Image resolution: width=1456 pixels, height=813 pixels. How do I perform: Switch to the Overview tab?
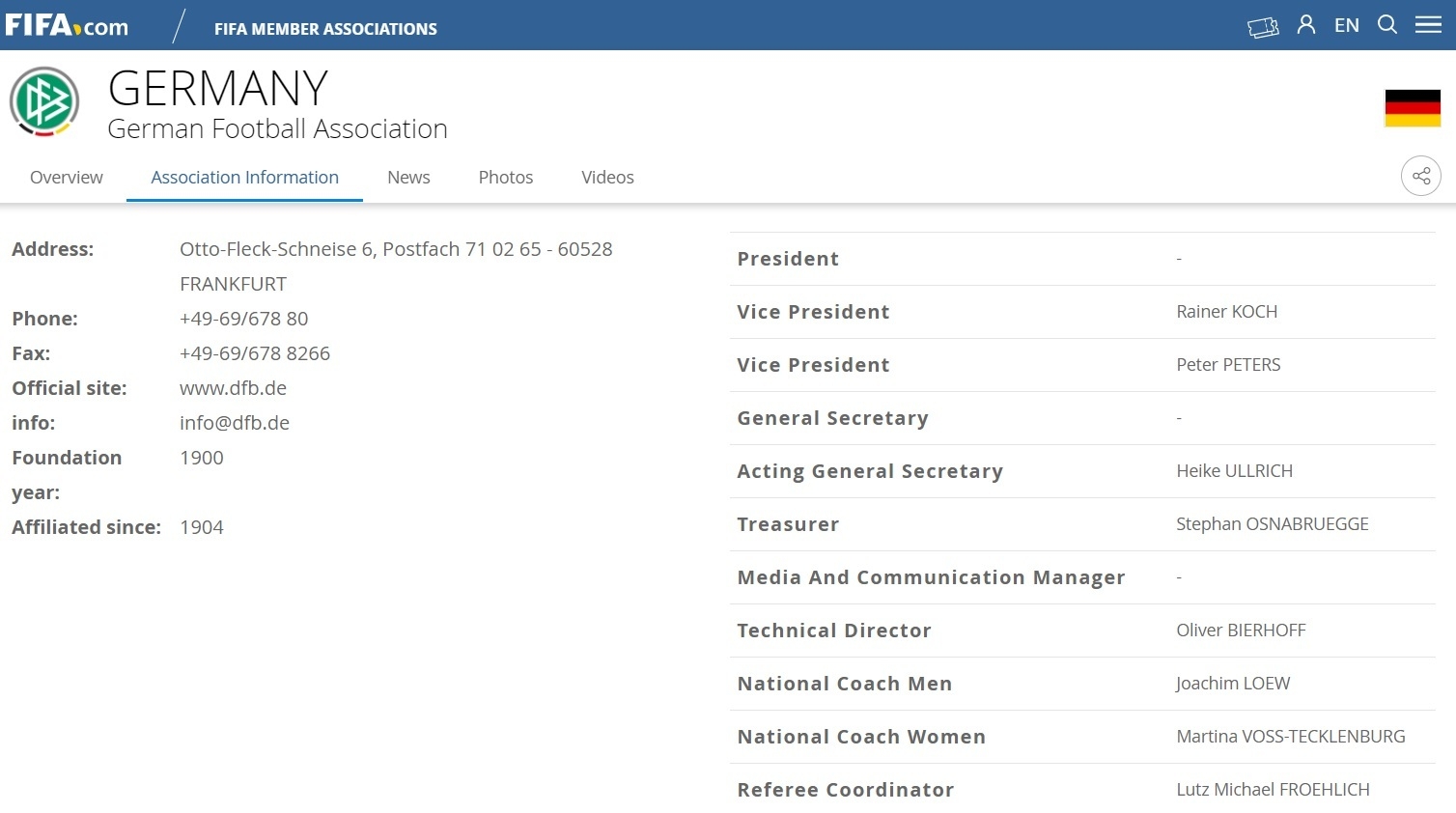(x=66, y=178)
